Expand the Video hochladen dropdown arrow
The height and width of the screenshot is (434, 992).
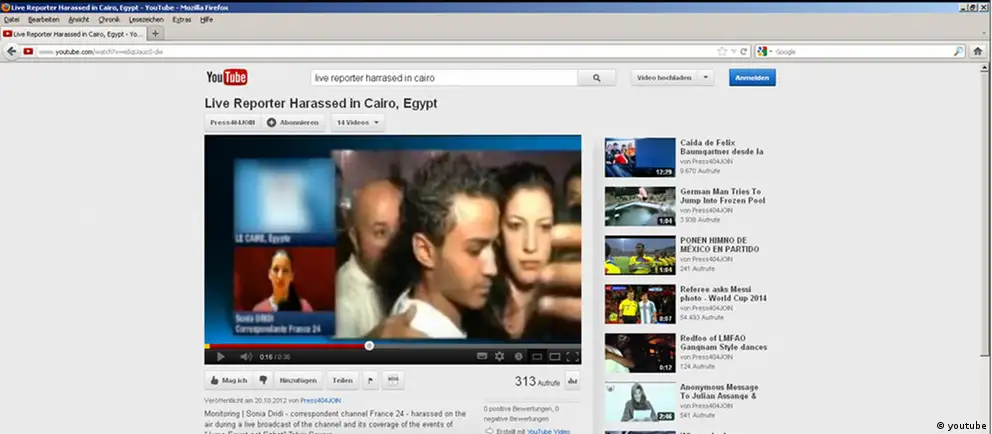(x=706, y=77)
